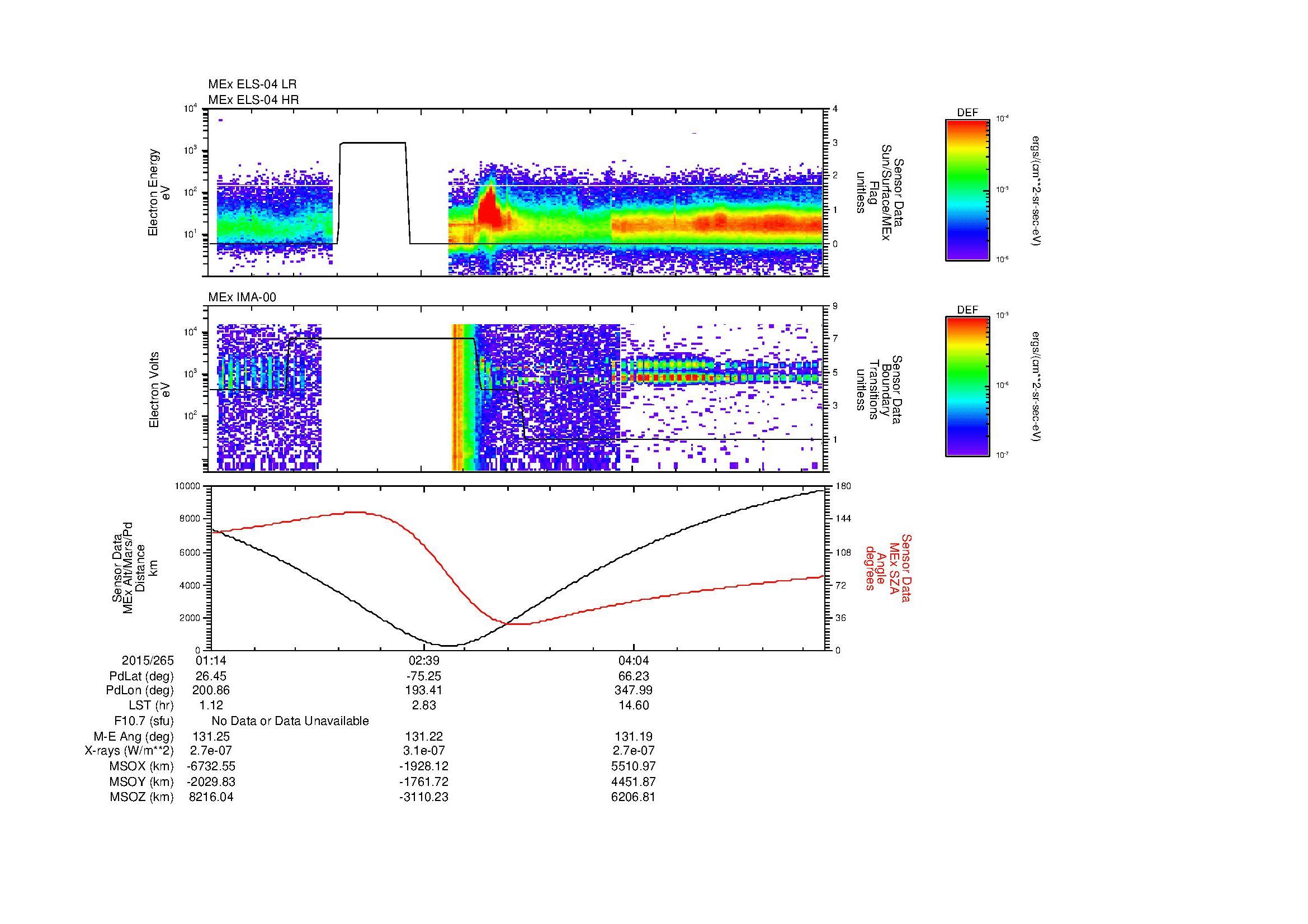
Task: Click the M-E Ang value '131.25'
Action: (211, 737)
